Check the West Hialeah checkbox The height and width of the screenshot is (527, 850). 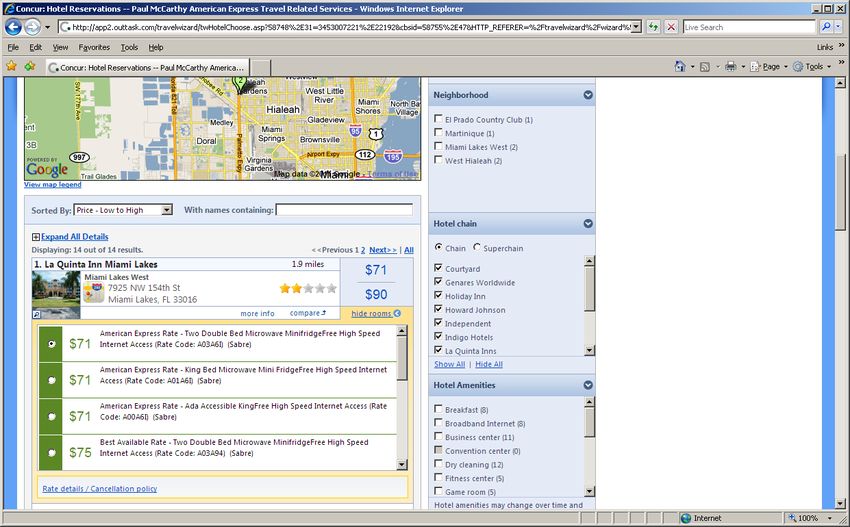pos(438,159)
